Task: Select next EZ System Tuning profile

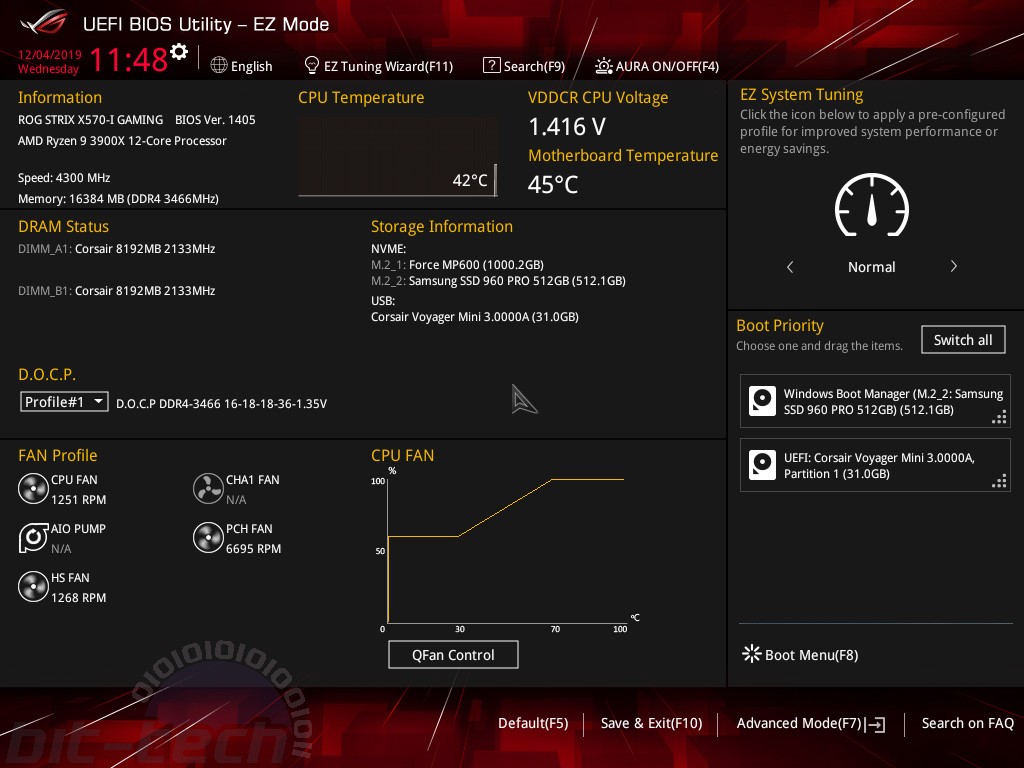Action: (953, 266)
